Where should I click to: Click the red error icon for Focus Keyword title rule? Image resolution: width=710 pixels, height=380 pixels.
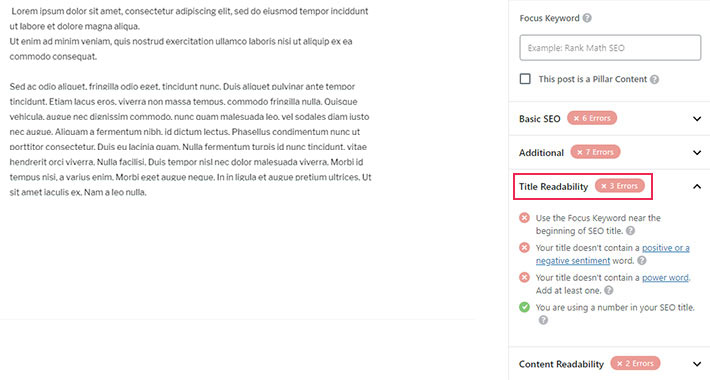tap(524, 218)
